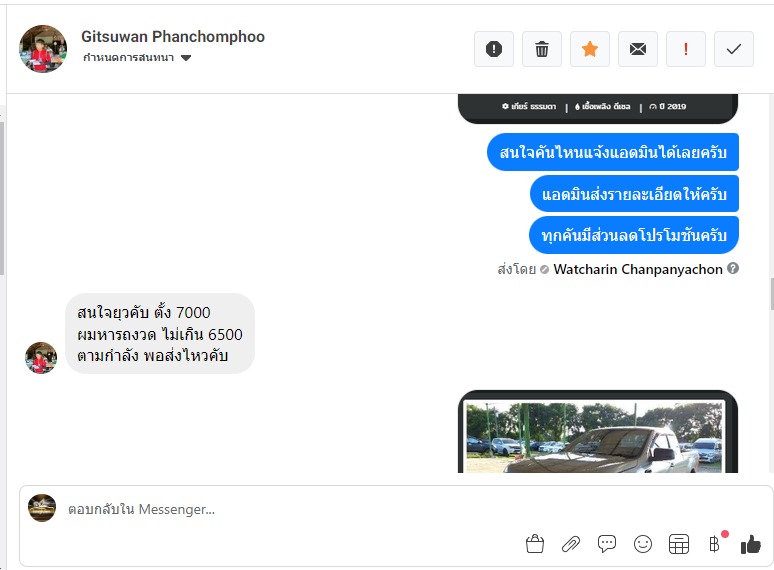The width and height of the screenshot is (774, 570).
Task: Click the chat scrollbar thumb on right edge
Action: [x=772, y=294]
